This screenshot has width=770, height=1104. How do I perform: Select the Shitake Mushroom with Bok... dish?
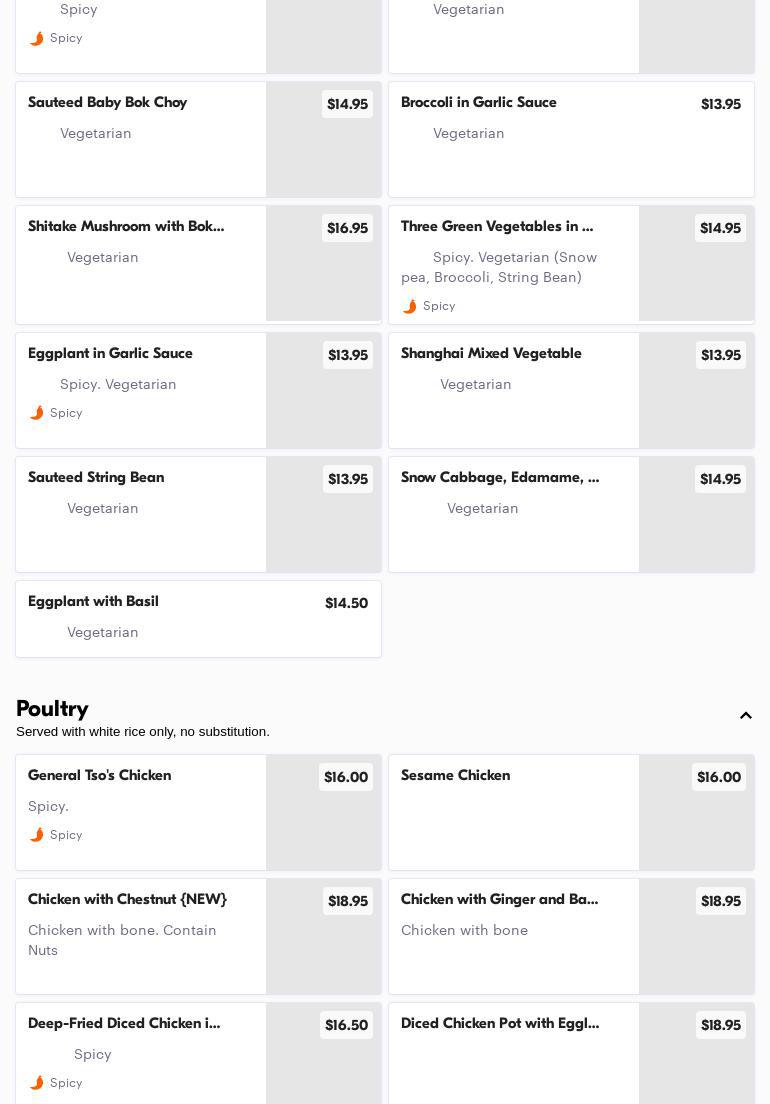tap(126, 227)
